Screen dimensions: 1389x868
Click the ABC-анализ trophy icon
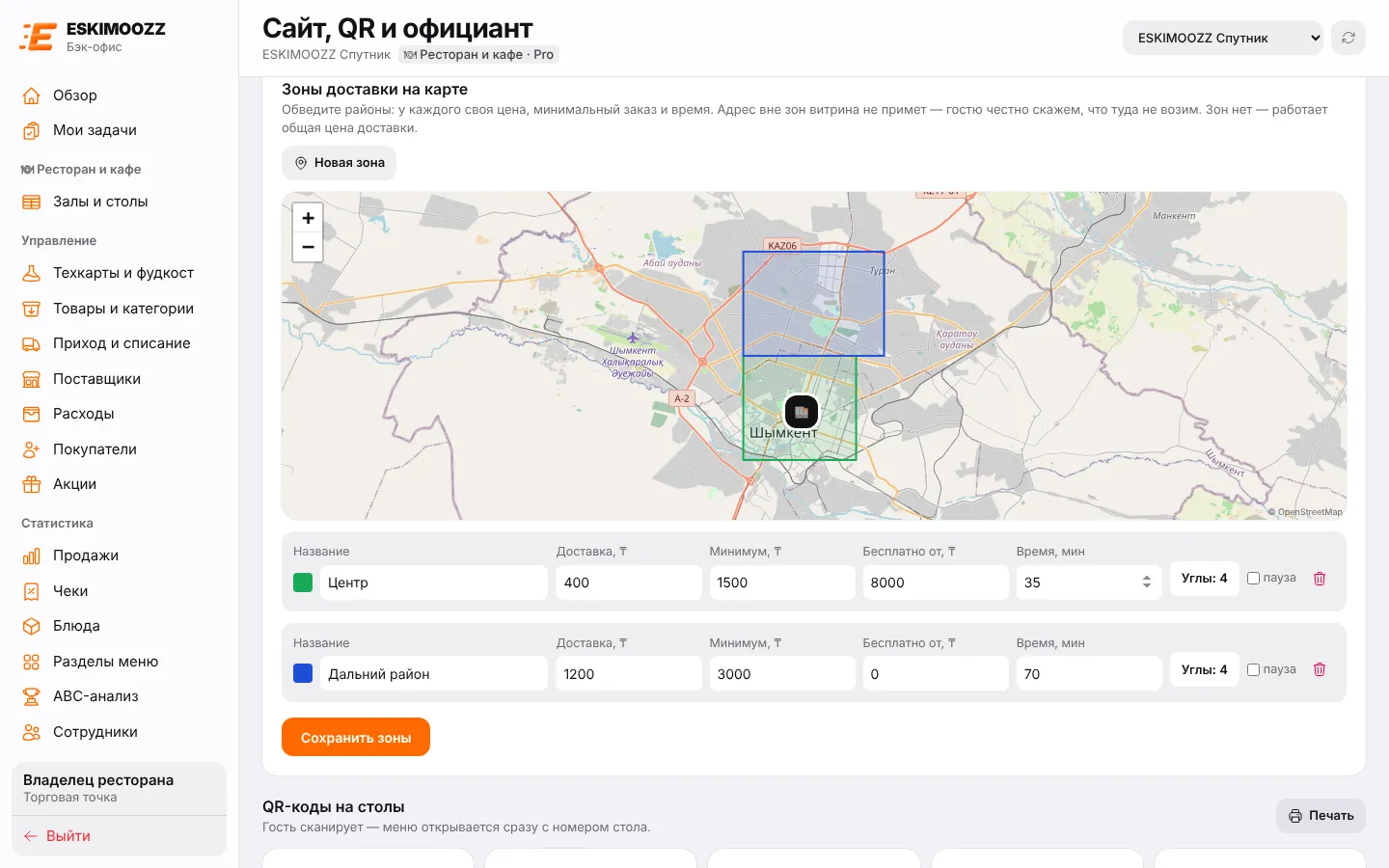(32, 696)
